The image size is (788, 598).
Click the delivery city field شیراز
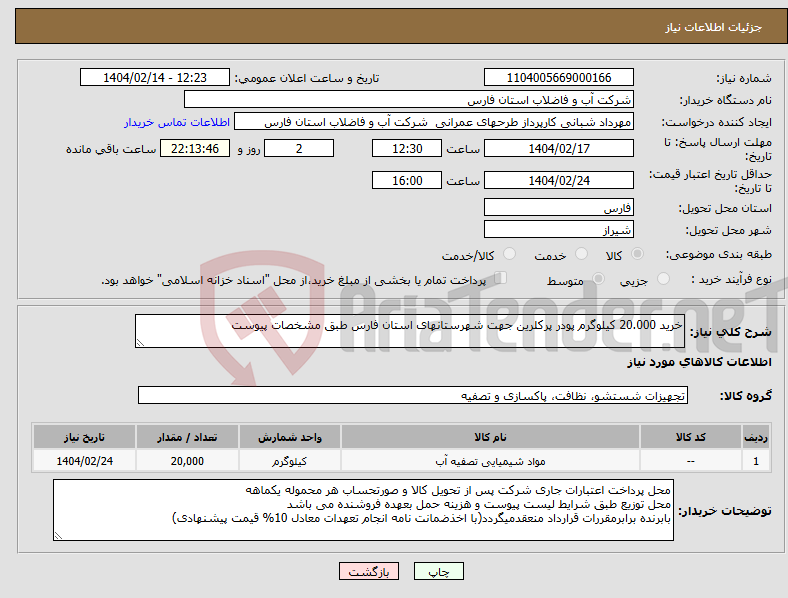[559, 230]
